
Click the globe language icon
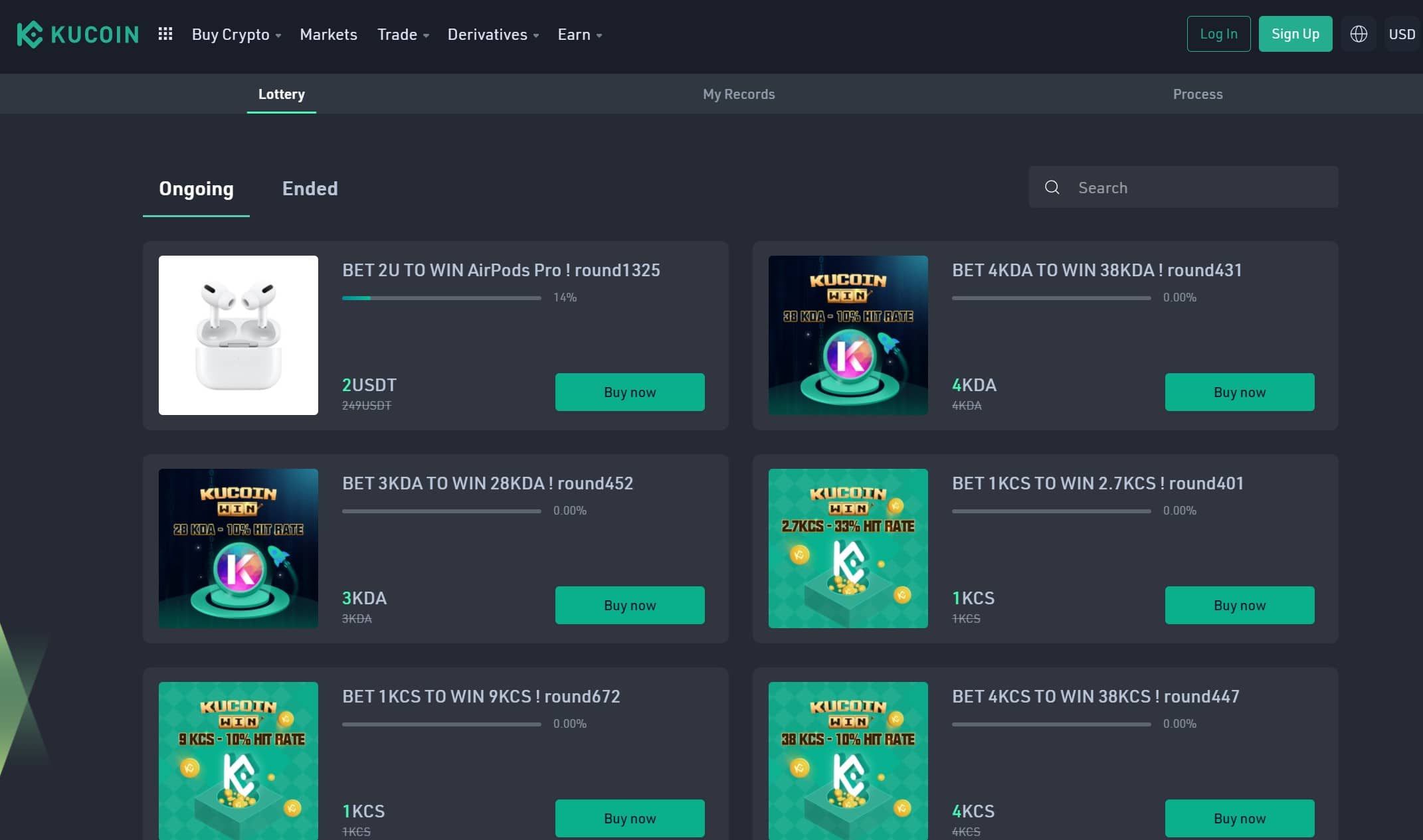(x=1359, y=34)
